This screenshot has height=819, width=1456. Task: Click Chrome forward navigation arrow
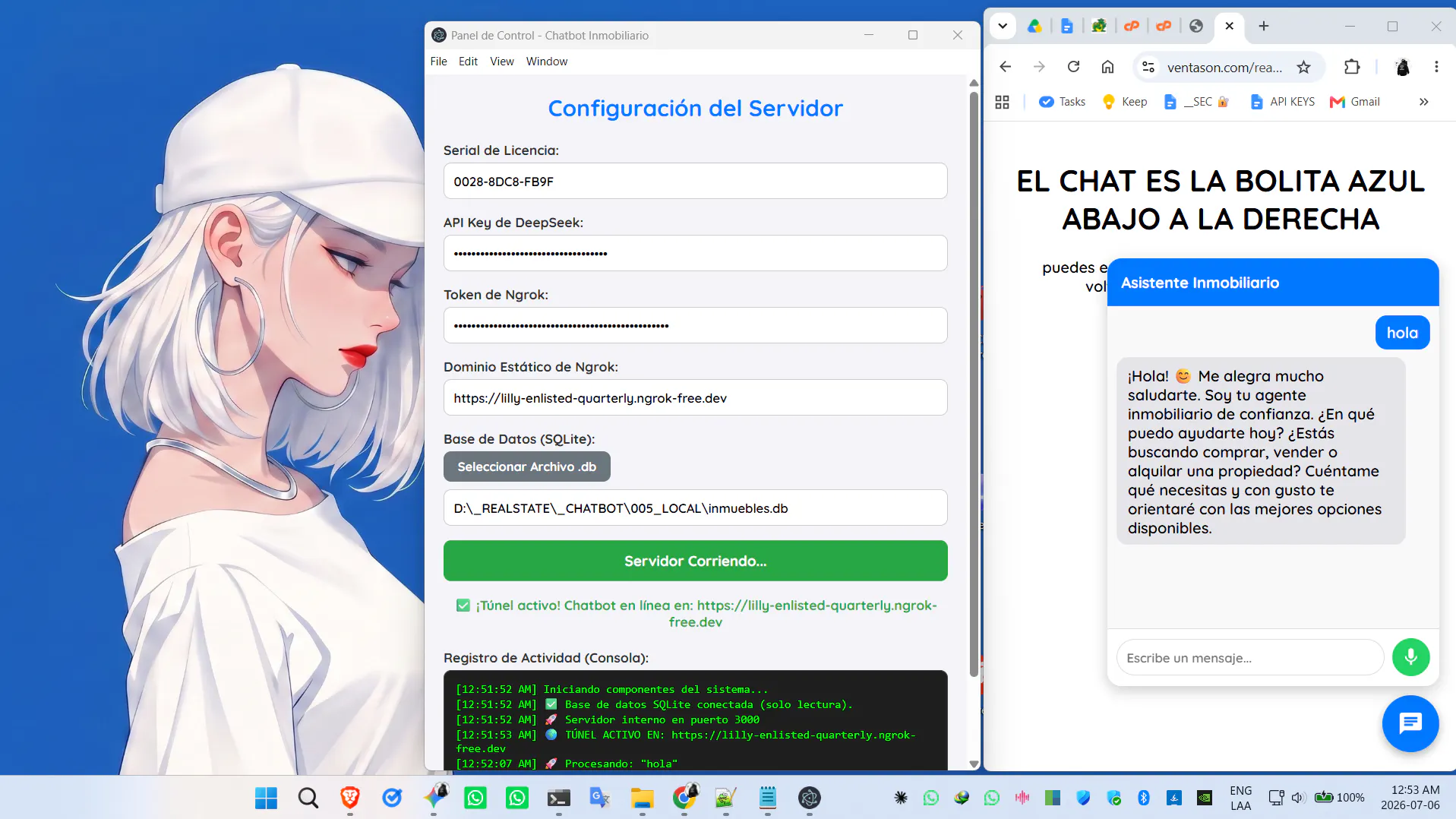click(x=1039, y=67)
